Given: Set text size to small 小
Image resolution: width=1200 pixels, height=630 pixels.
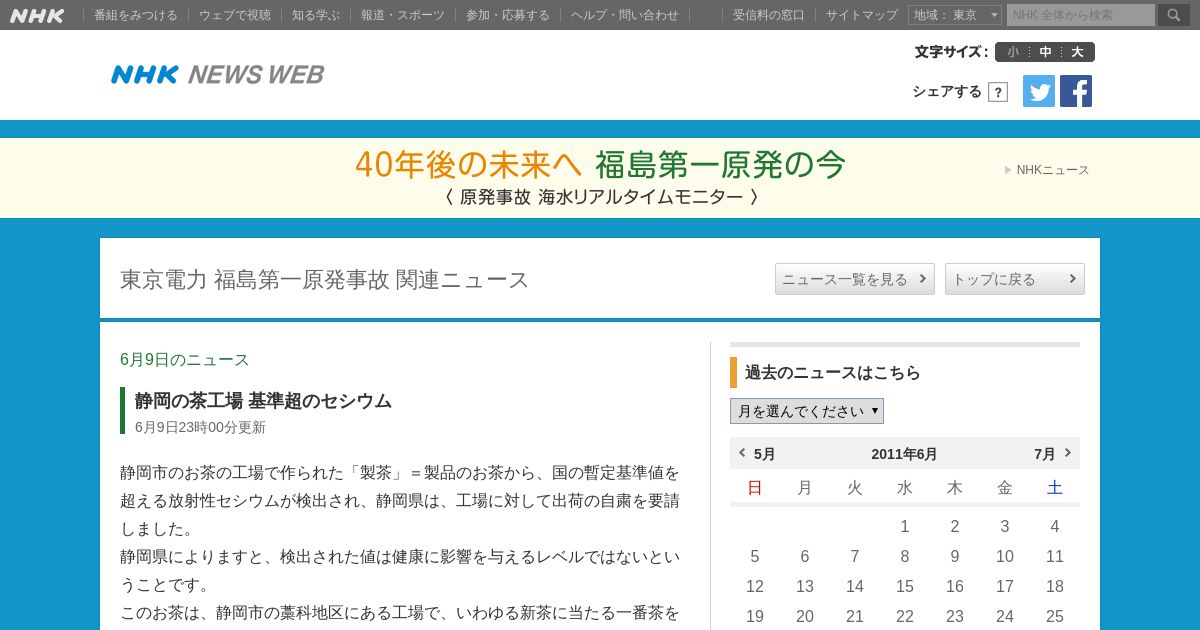Looking at the screenshot, I should pyautogui.click(x=1013, y=52).
